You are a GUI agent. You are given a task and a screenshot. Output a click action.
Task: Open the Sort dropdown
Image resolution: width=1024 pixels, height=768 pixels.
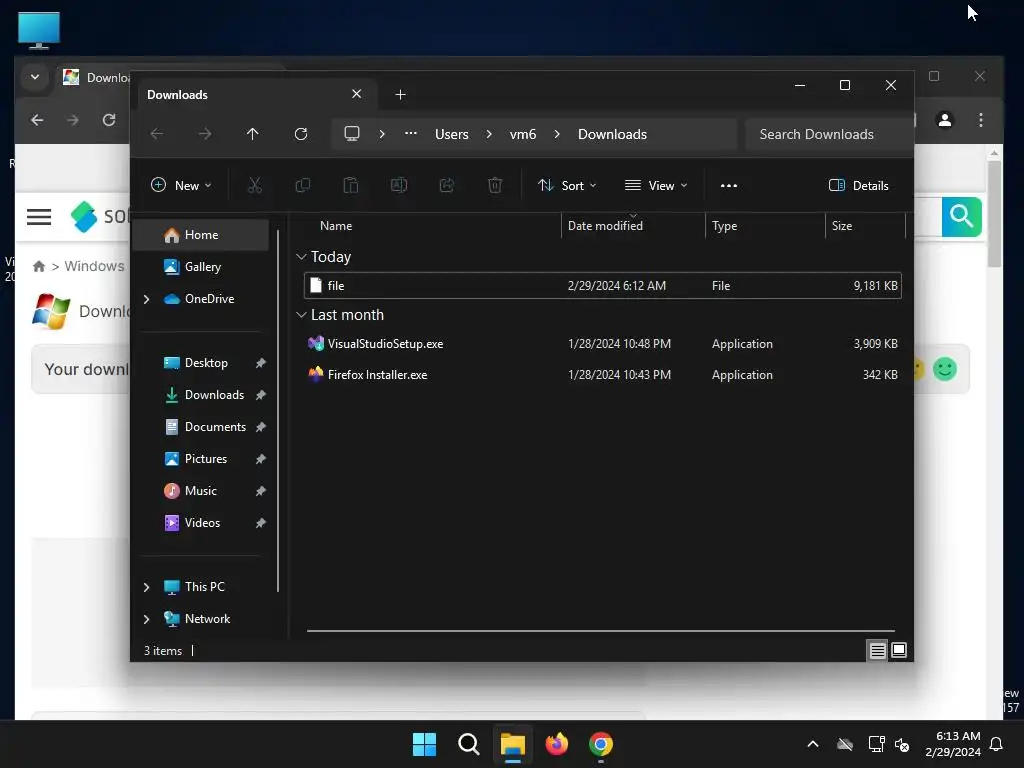click(x=567, y=185)
